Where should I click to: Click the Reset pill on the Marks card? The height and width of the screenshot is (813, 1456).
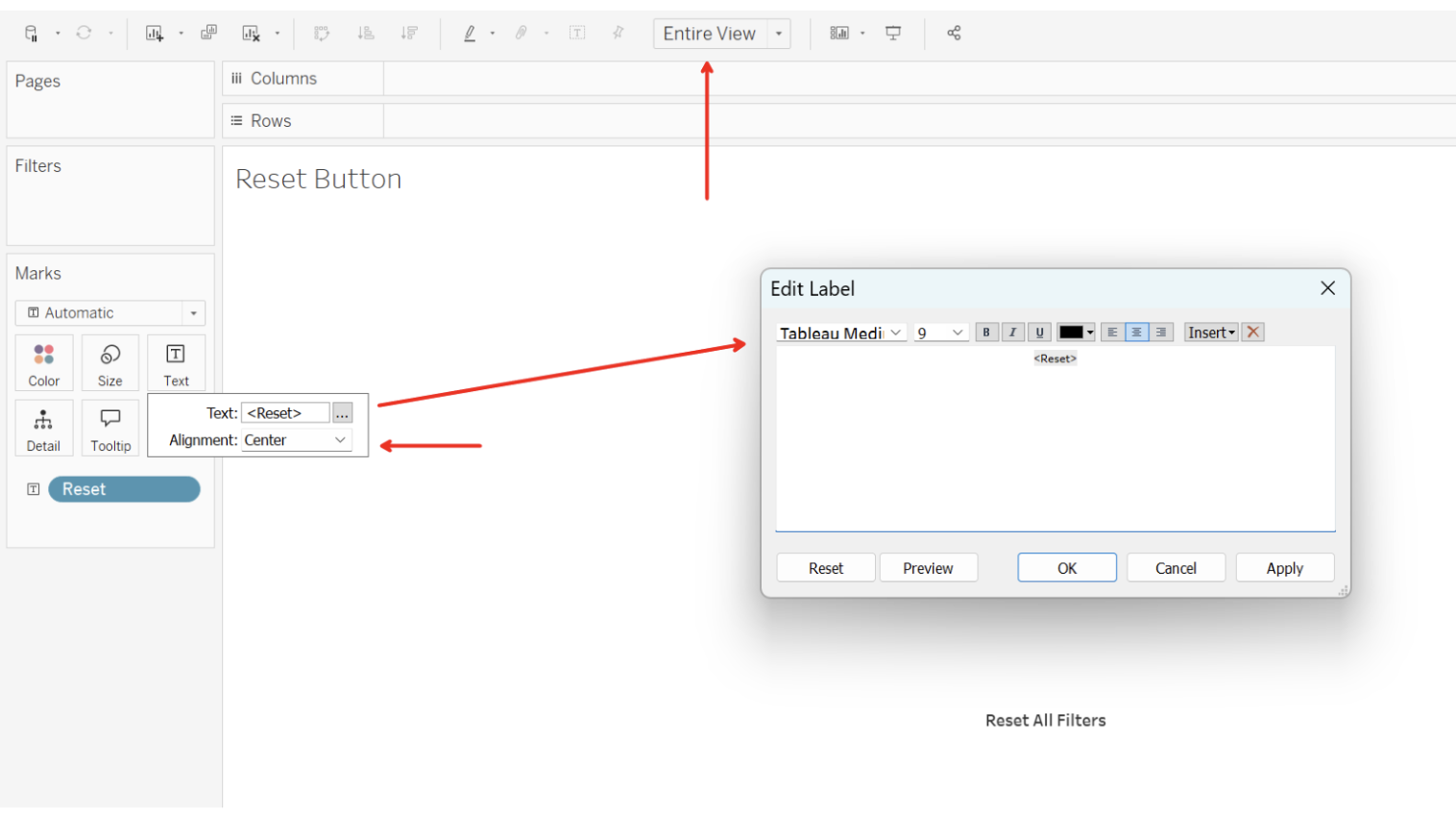tap(123, 489)
